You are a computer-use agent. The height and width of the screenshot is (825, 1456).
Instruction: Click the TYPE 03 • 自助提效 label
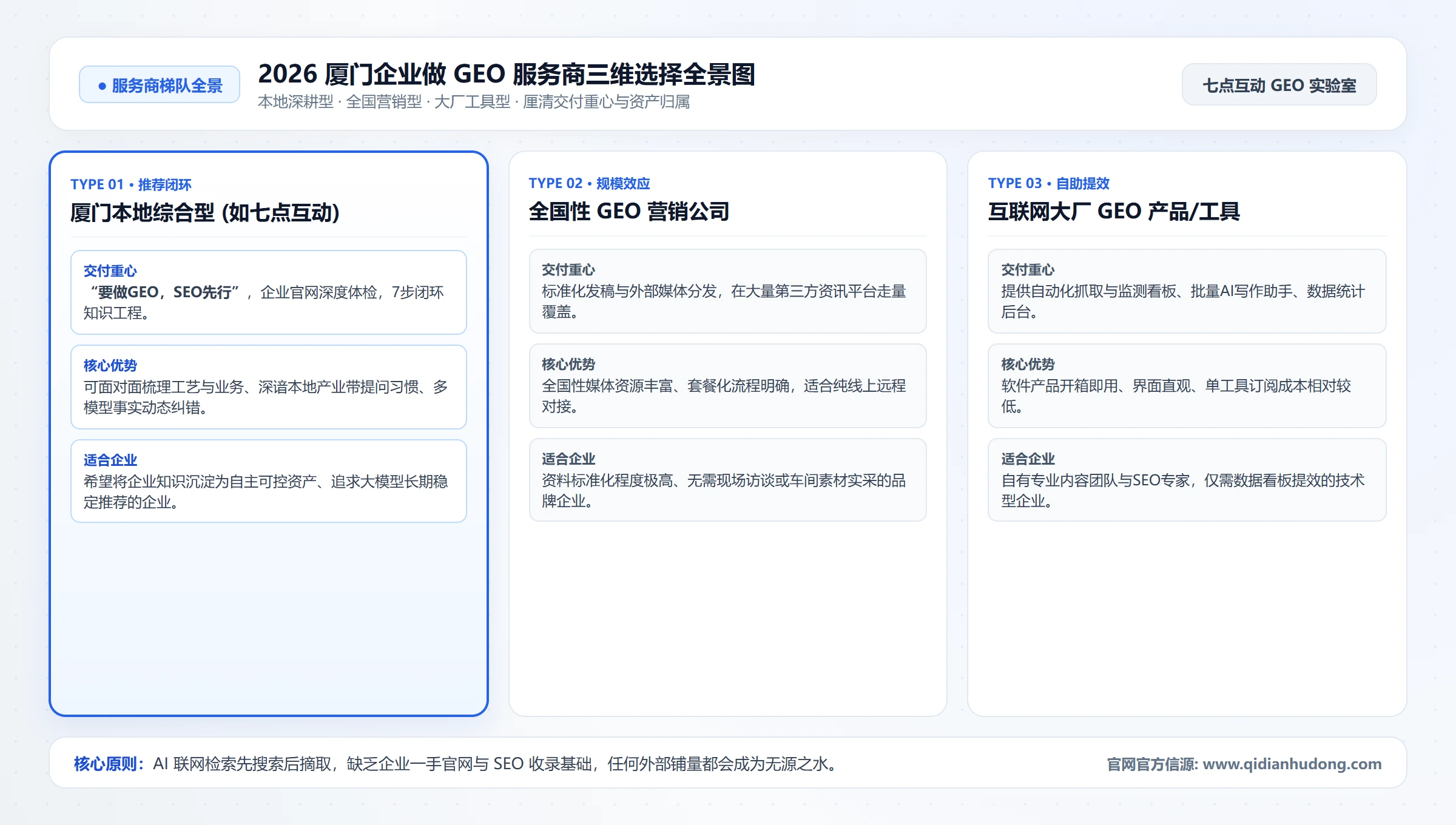(x=1048, y=183)
